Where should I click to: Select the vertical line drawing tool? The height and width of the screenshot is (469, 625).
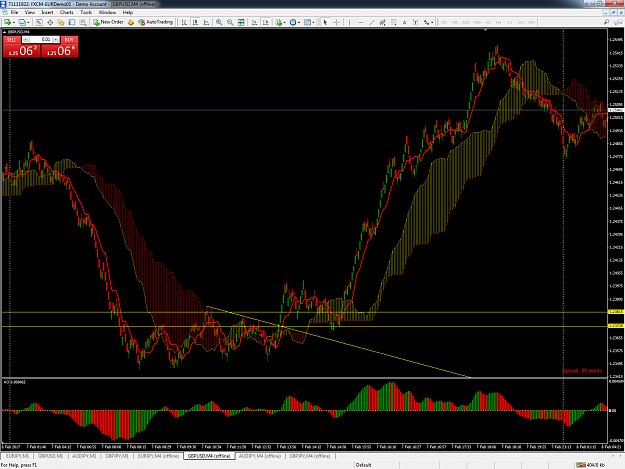[349, 22]
